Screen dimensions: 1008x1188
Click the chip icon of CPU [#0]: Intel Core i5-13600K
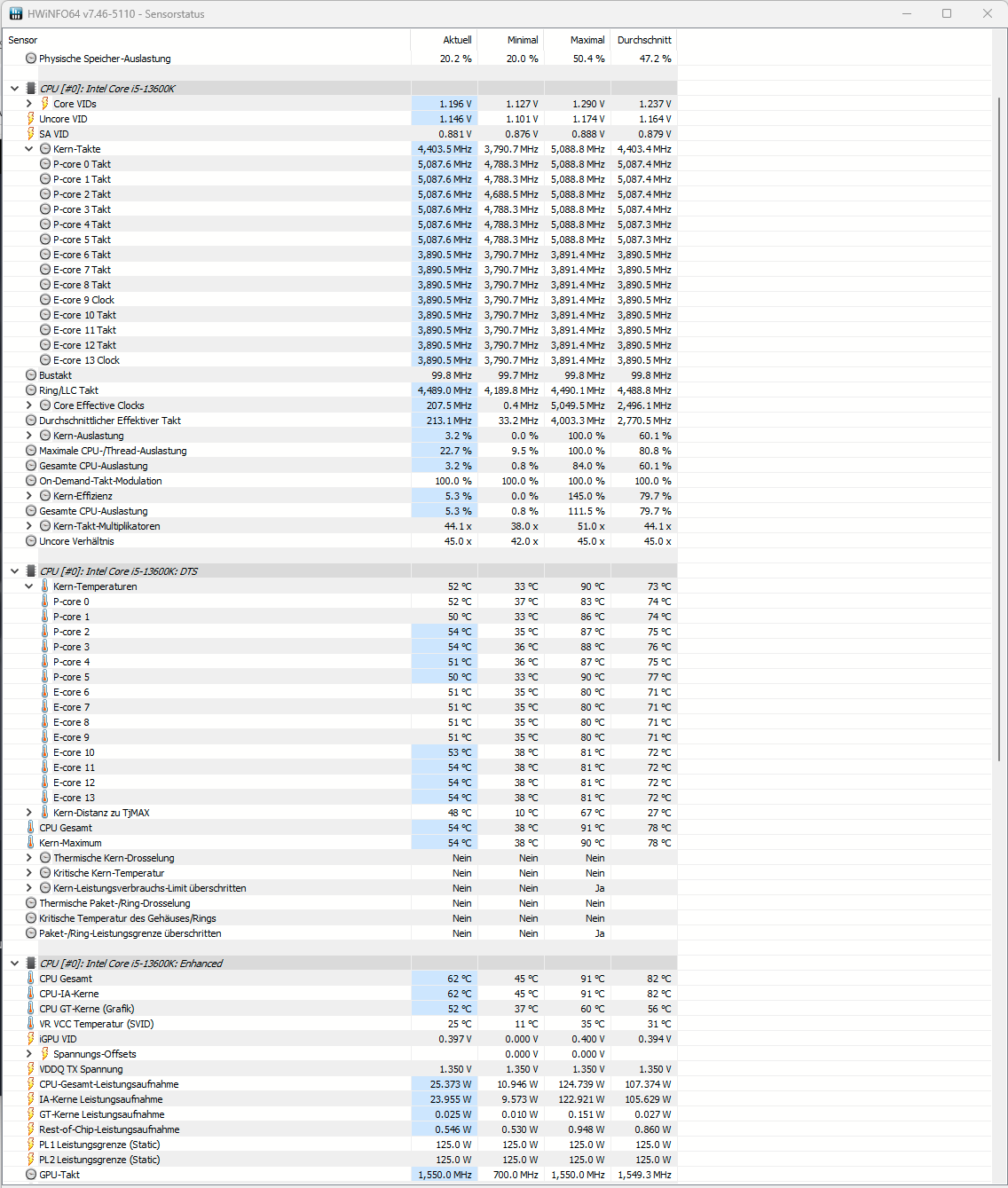(x=31, y=89)
